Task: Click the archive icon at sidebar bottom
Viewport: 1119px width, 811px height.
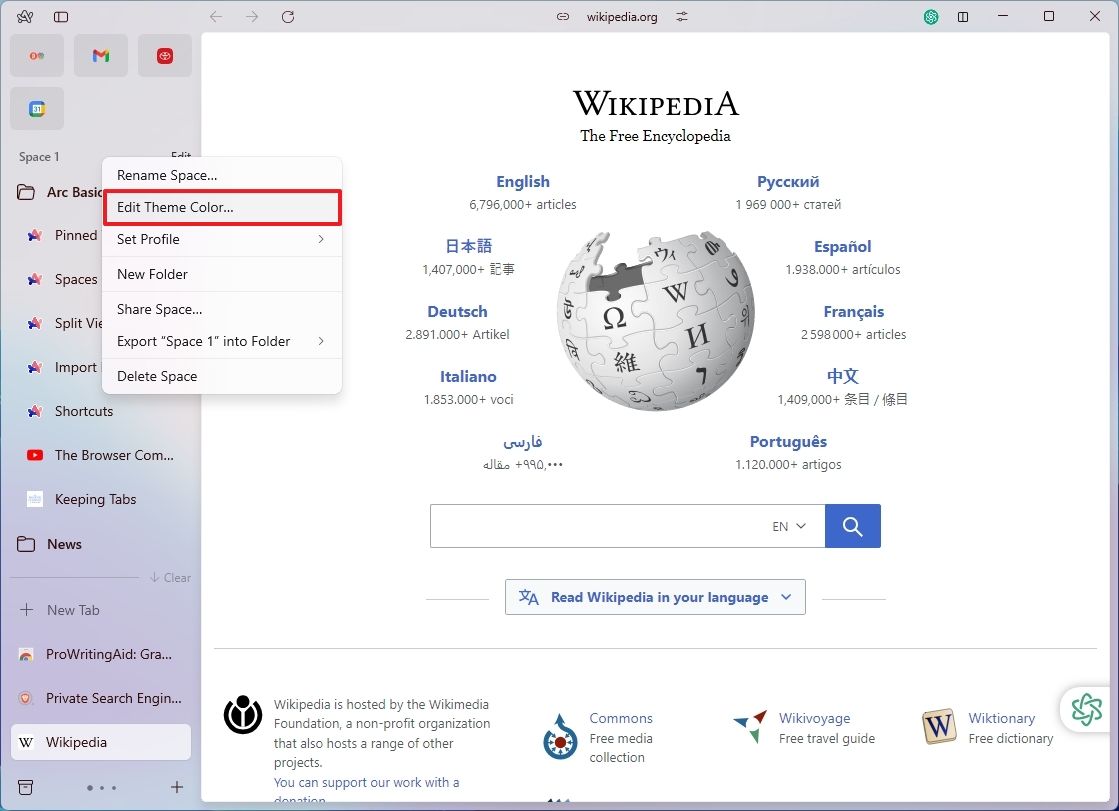Action: (x=25, y=787)
